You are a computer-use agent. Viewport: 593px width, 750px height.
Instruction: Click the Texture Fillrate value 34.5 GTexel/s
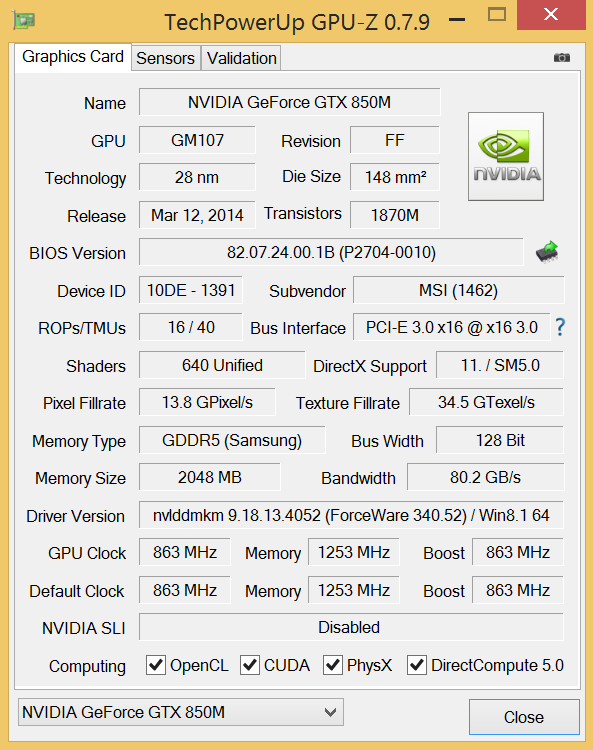point(486,402)
